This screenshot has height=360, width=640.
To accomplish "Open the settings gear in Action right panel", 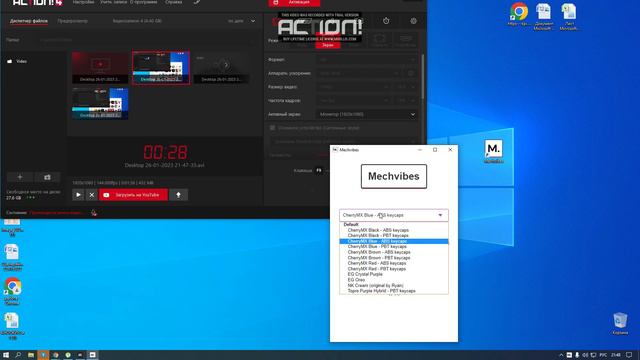I will tap(413, 21).
